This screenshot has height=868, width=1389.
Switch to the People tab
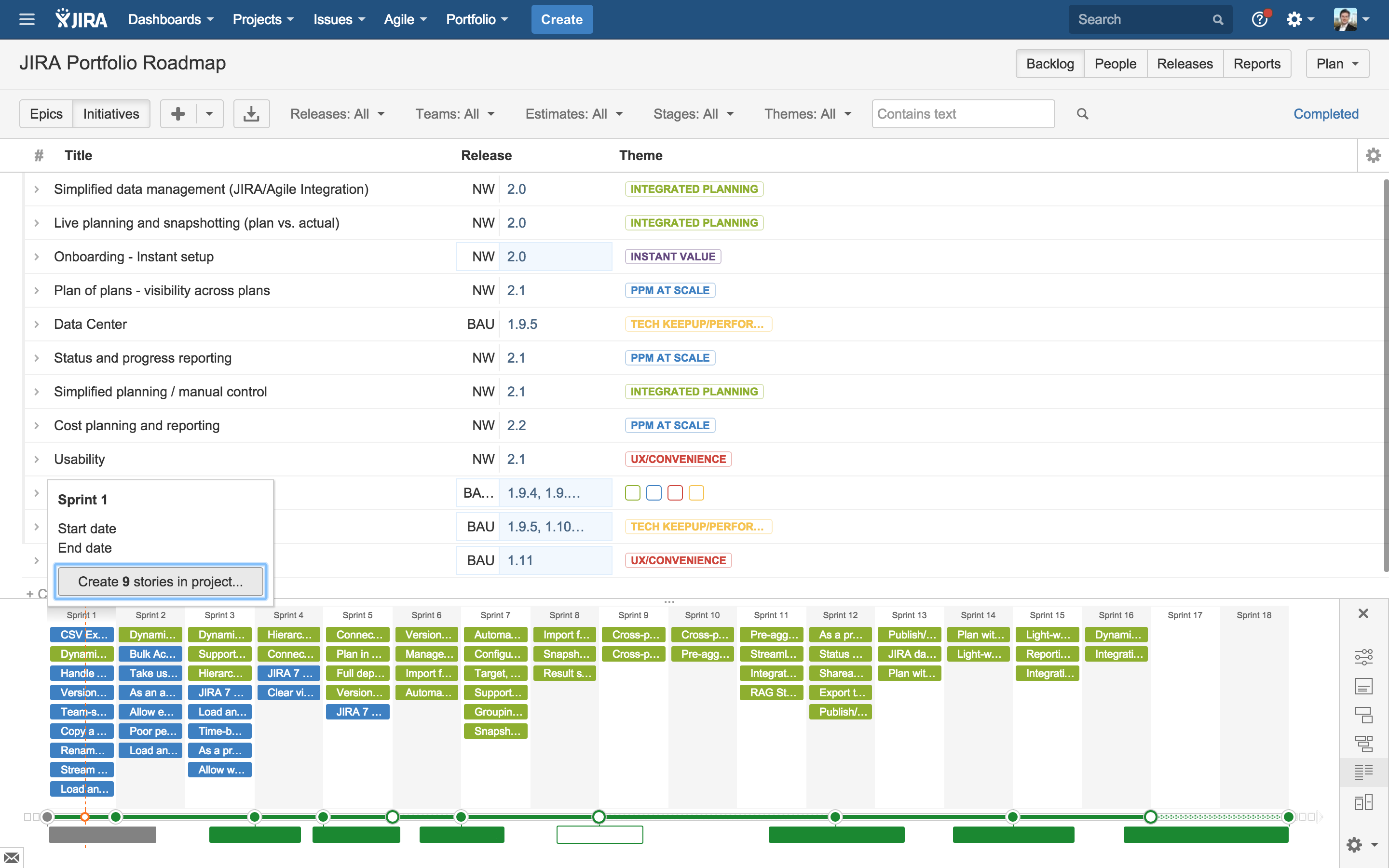(x=1115, y=64)
